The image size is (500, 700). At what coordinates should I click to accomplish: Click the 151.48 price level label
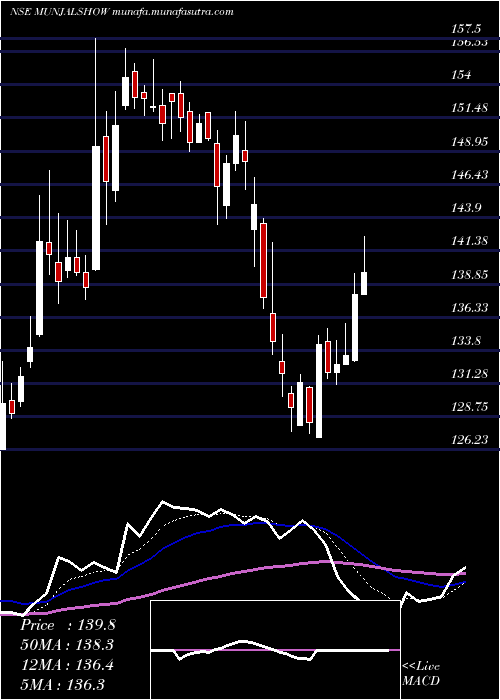pos(469,108)
